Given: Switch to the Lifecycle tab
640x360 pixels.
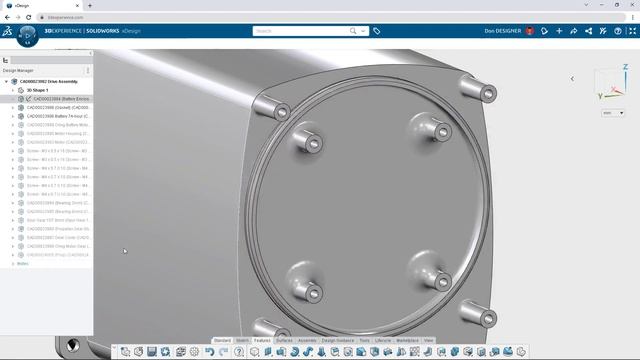Looking at the screenshot, I should pyautogui.click(x=383, y=340).
